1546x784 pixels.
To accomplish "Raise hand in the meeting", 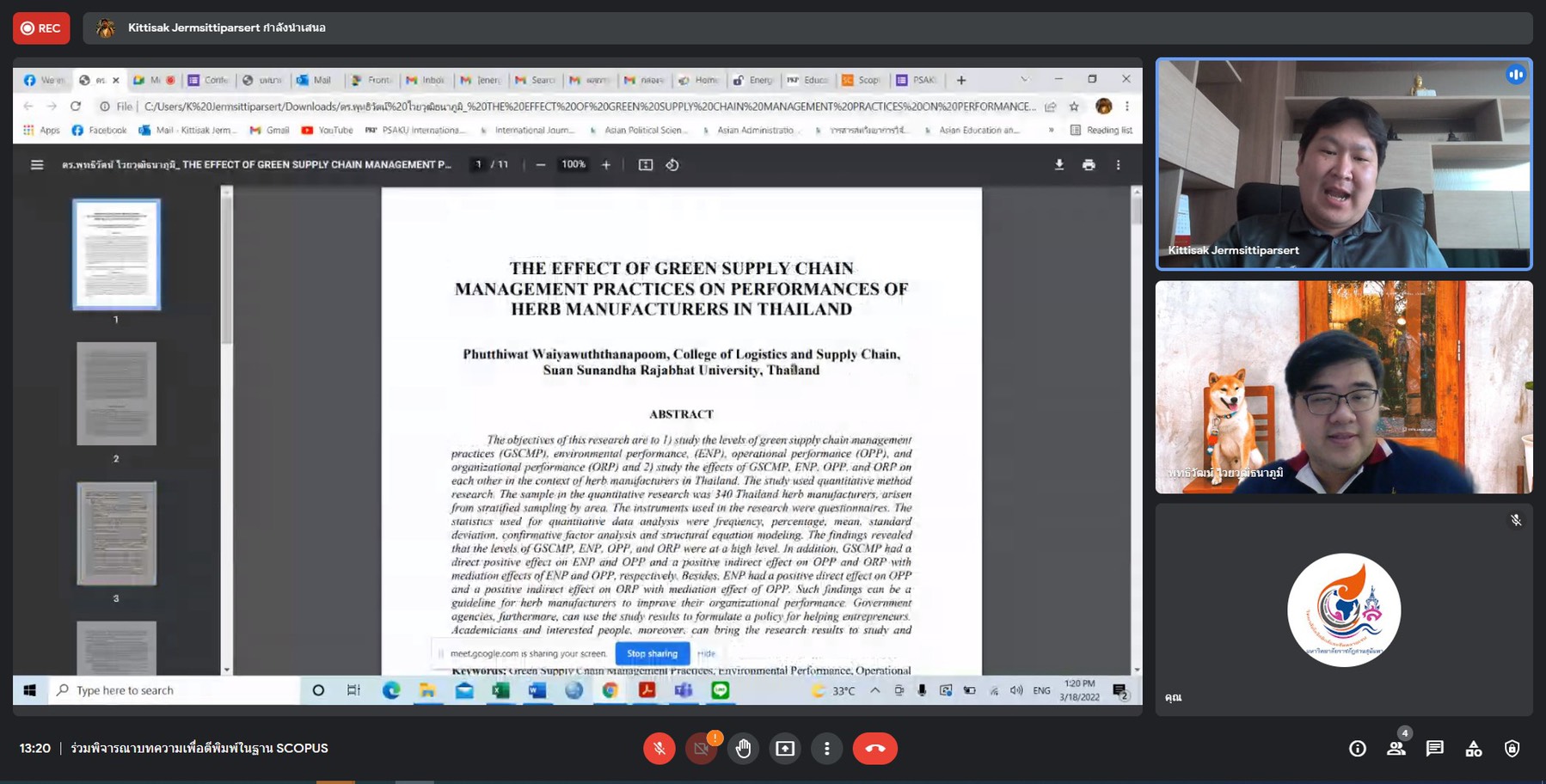I will click(744, 749).
